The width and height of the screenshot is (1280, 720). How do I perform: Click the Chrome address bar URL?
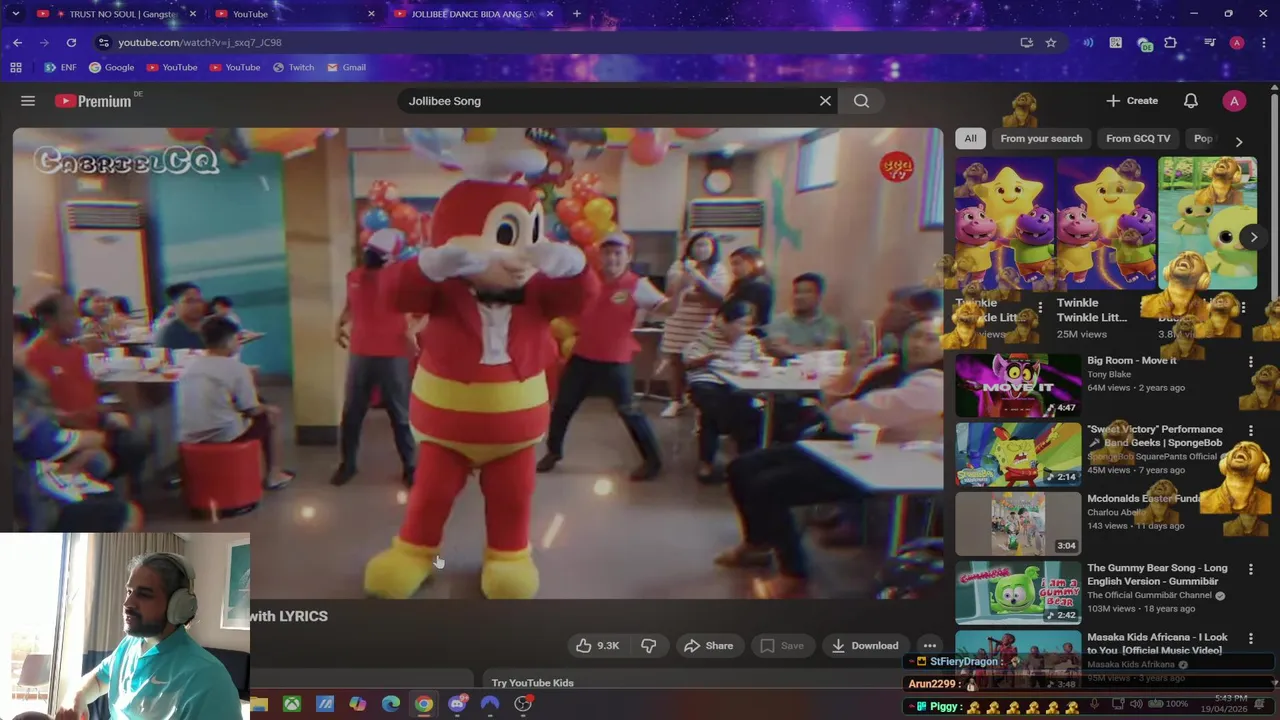pos(200,43)
